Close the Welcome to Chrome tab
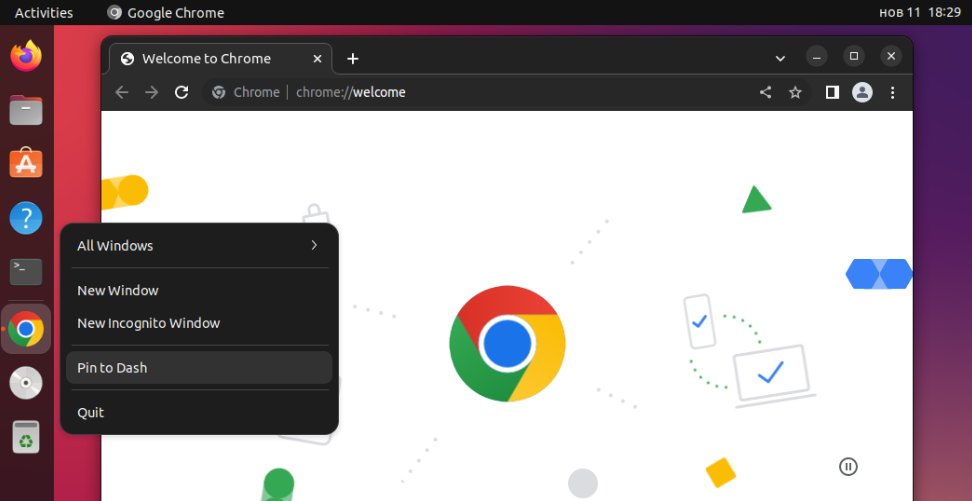Viewport: 972px width, 501px height. pos(317,59)
